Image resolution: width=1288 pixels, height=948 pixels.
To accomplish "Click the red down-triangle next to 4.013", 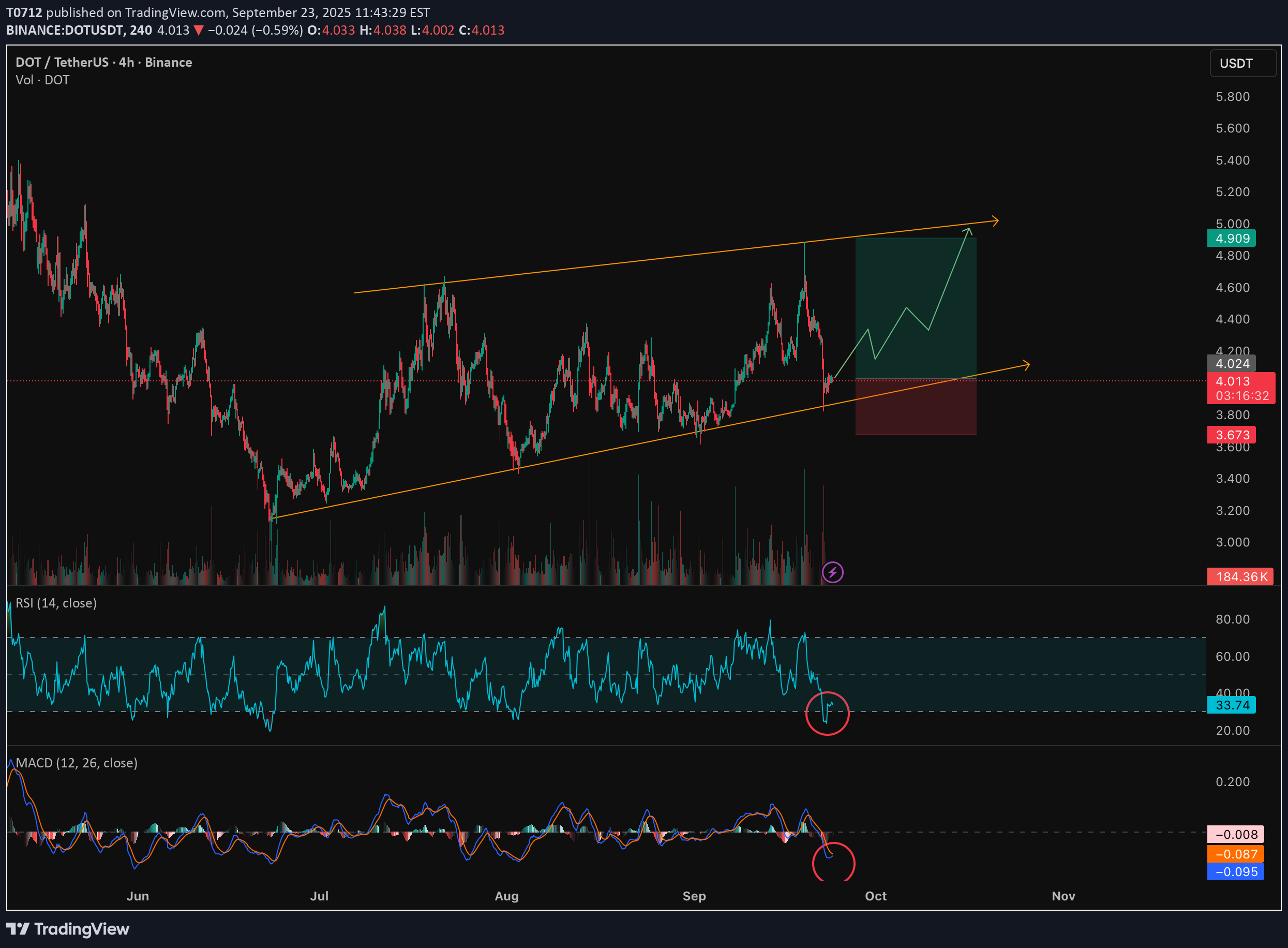I will [x=199, y=31].
